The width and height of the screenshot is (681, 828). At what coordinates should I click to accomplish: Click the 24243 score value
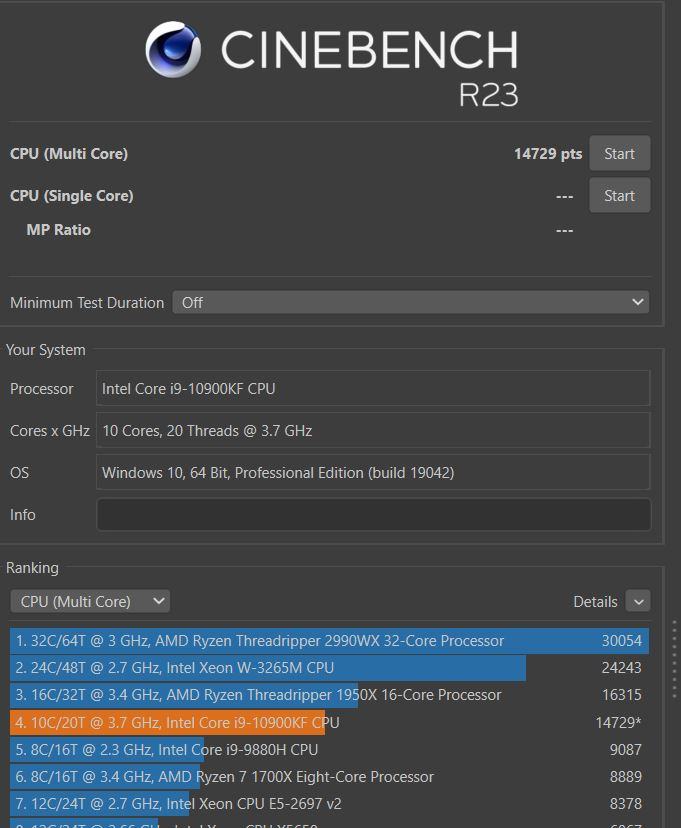621,667
